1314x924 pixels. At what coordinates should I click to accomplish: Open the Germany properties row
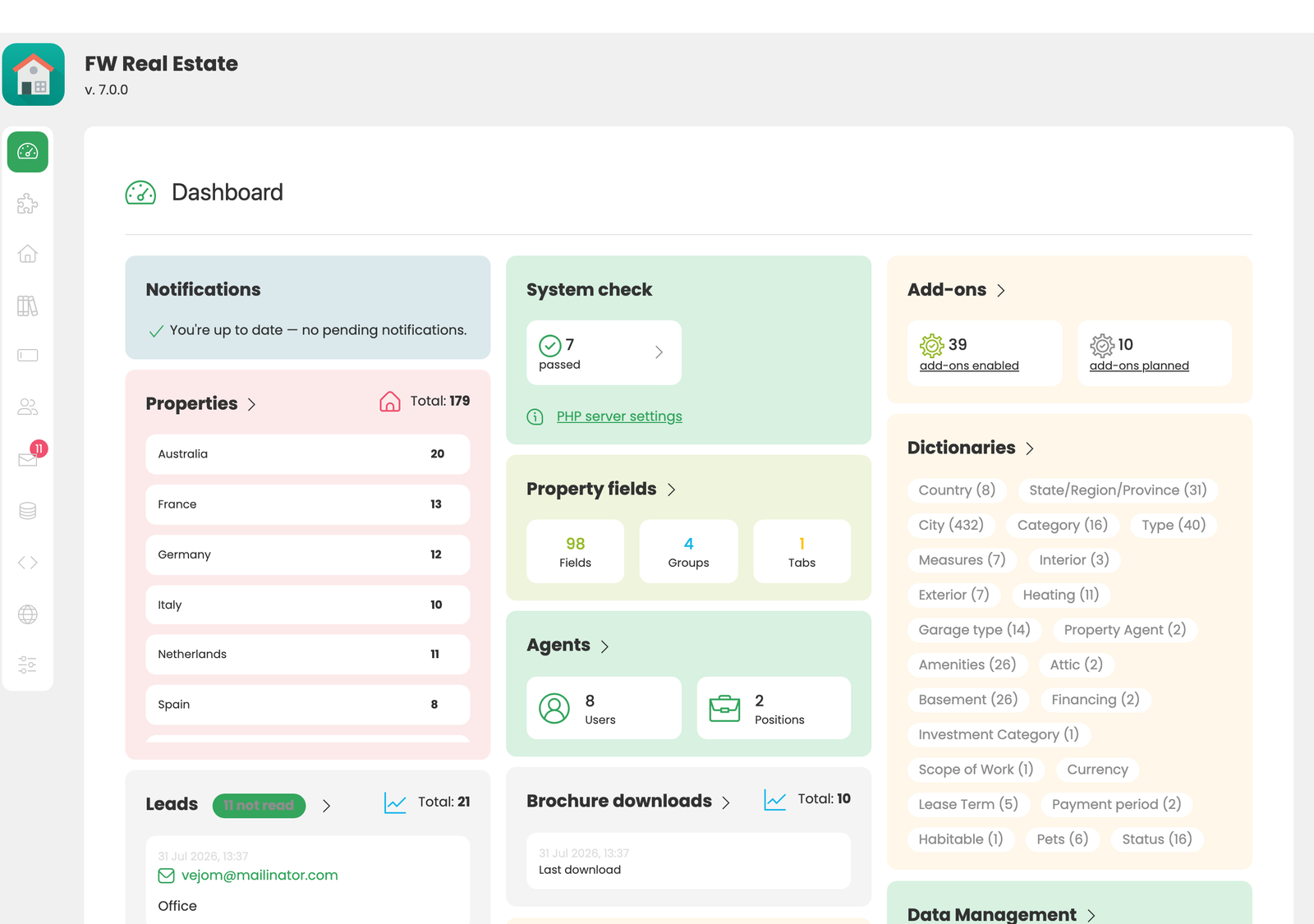[x=308, y=554]
